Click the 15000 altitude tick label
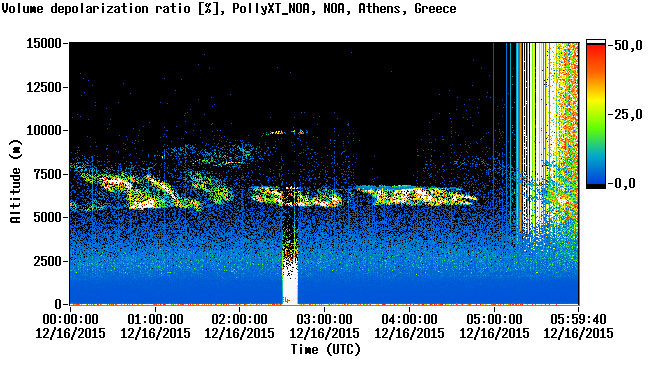The image size is (665, 389). point(44,43)
